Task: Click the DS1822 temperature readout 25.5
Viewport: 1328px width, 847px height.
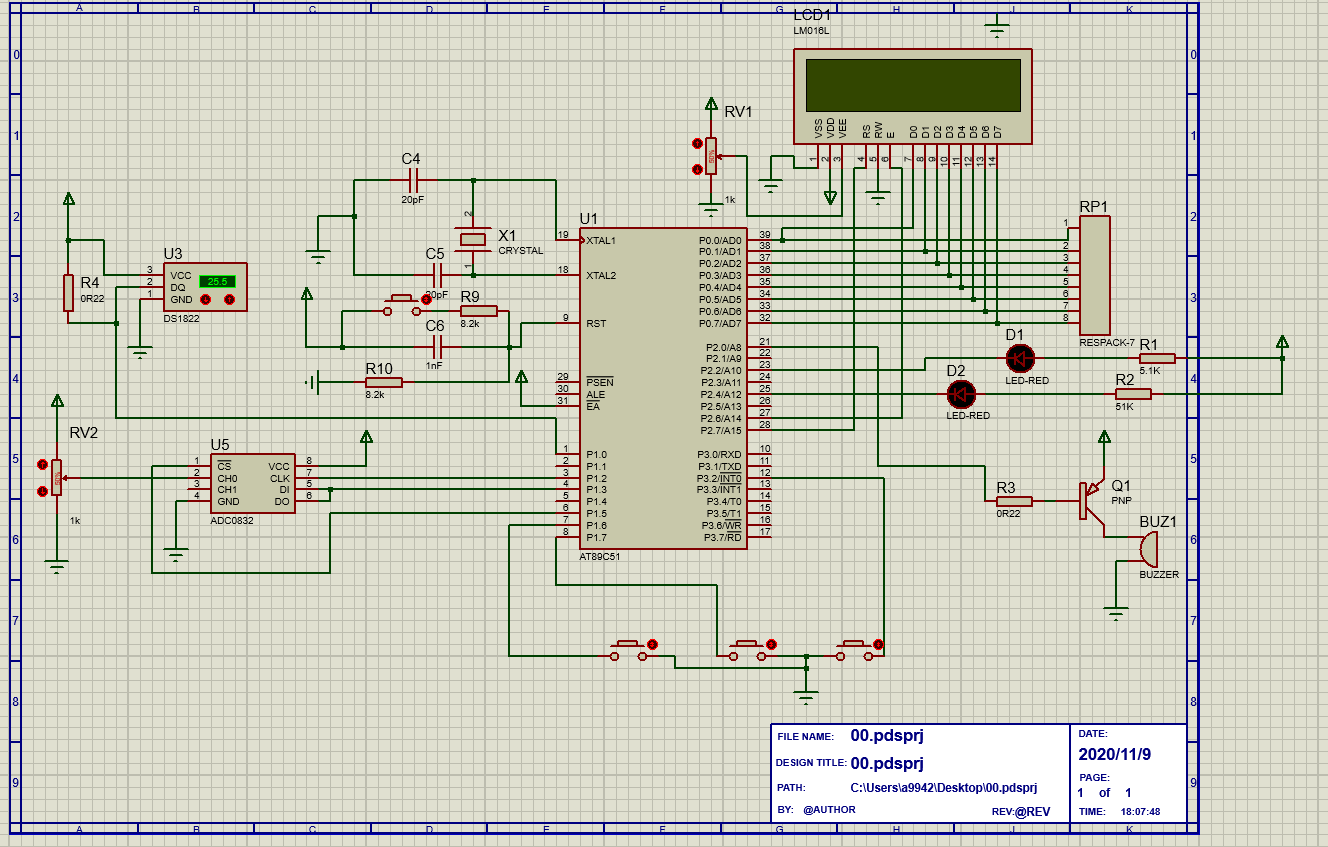Action: pos(219,281)
